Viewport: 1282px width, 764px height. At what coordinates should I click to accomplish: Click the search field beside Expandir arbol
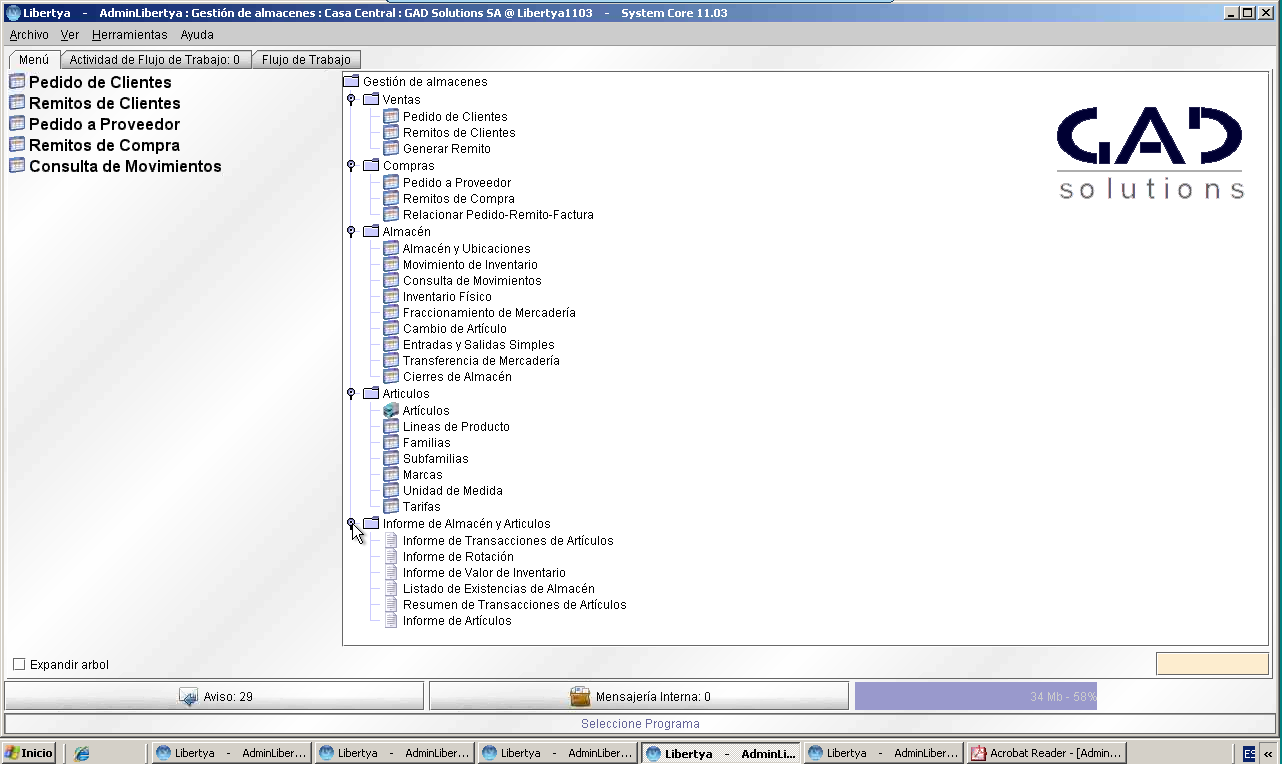pos(1212,664)
